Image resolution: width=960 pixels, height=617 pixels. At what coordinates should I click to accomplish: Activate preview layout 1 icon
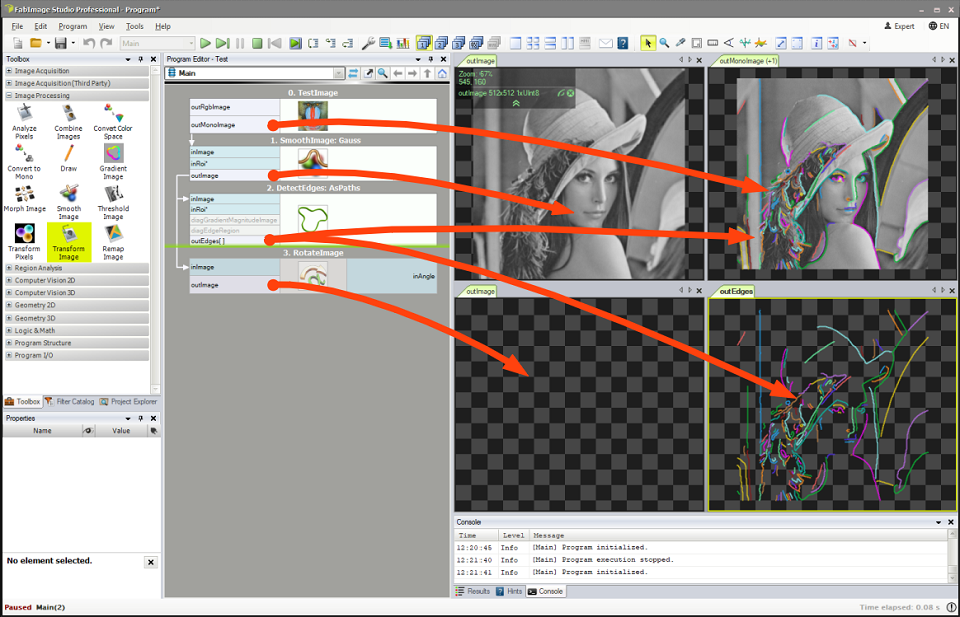(x=424, y=43)
